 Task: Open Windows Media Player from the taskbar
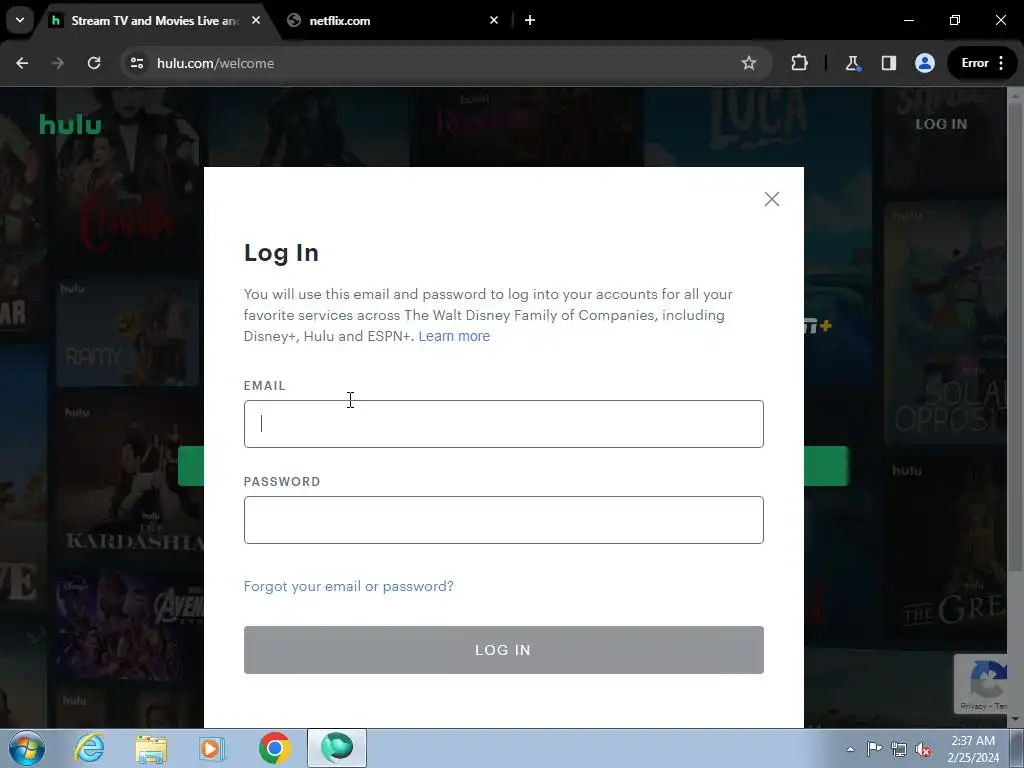[x=212, y=748]
